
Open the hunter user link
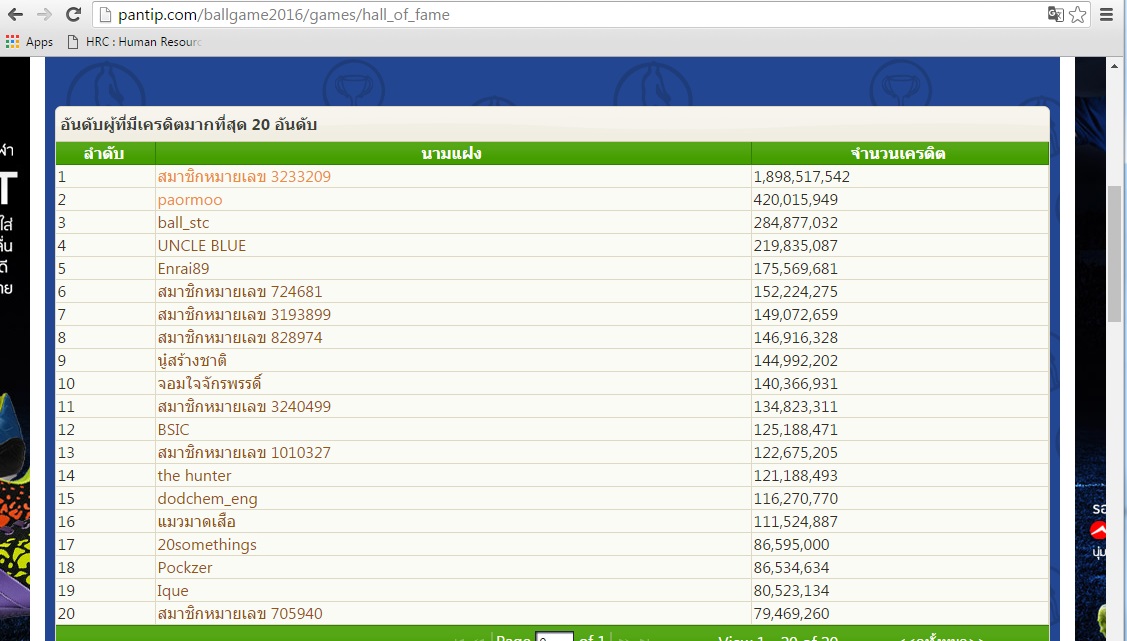[x=194, y=476]
